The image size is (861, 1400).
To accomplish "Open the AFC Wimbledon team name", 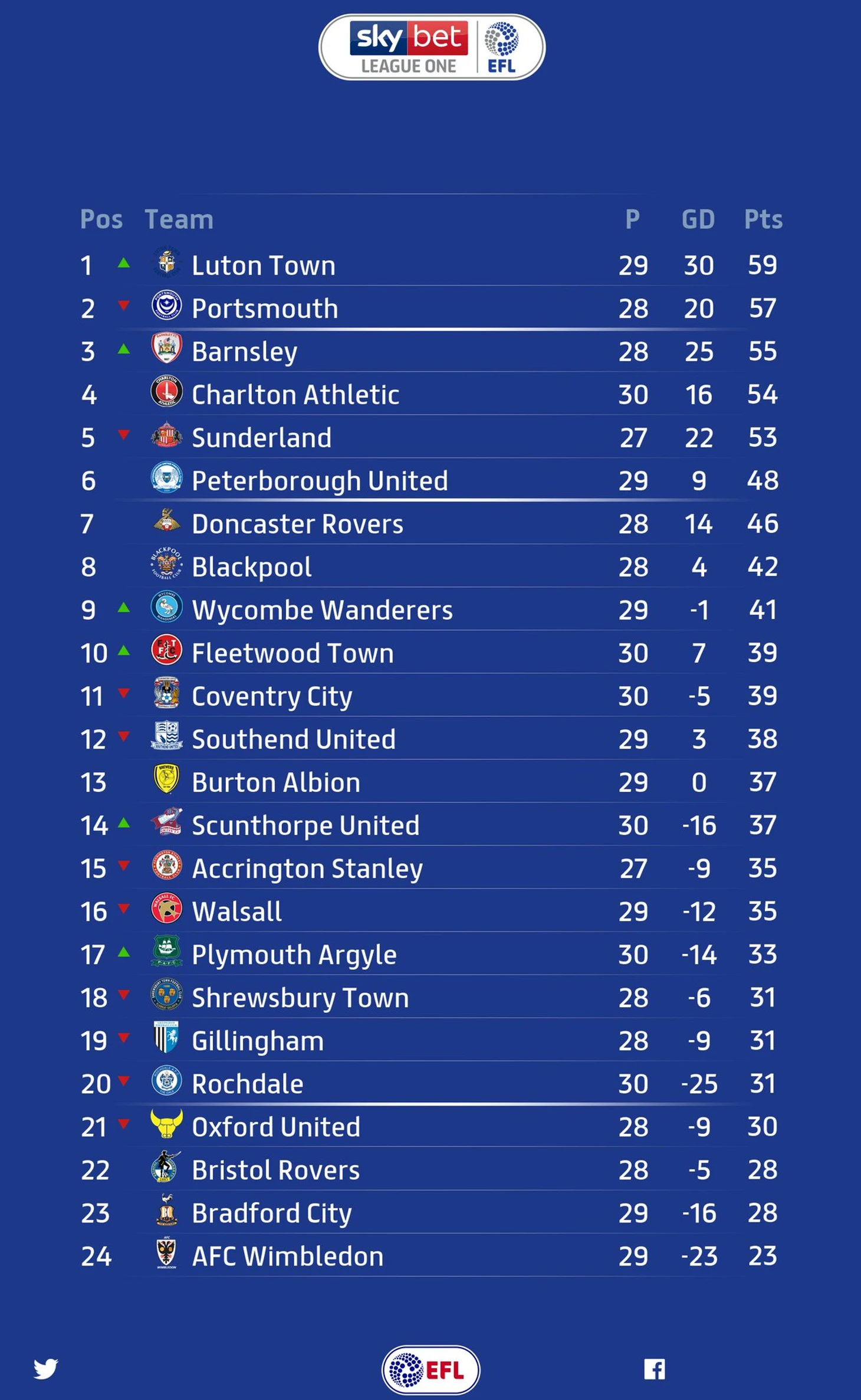I will point(288,1256).
